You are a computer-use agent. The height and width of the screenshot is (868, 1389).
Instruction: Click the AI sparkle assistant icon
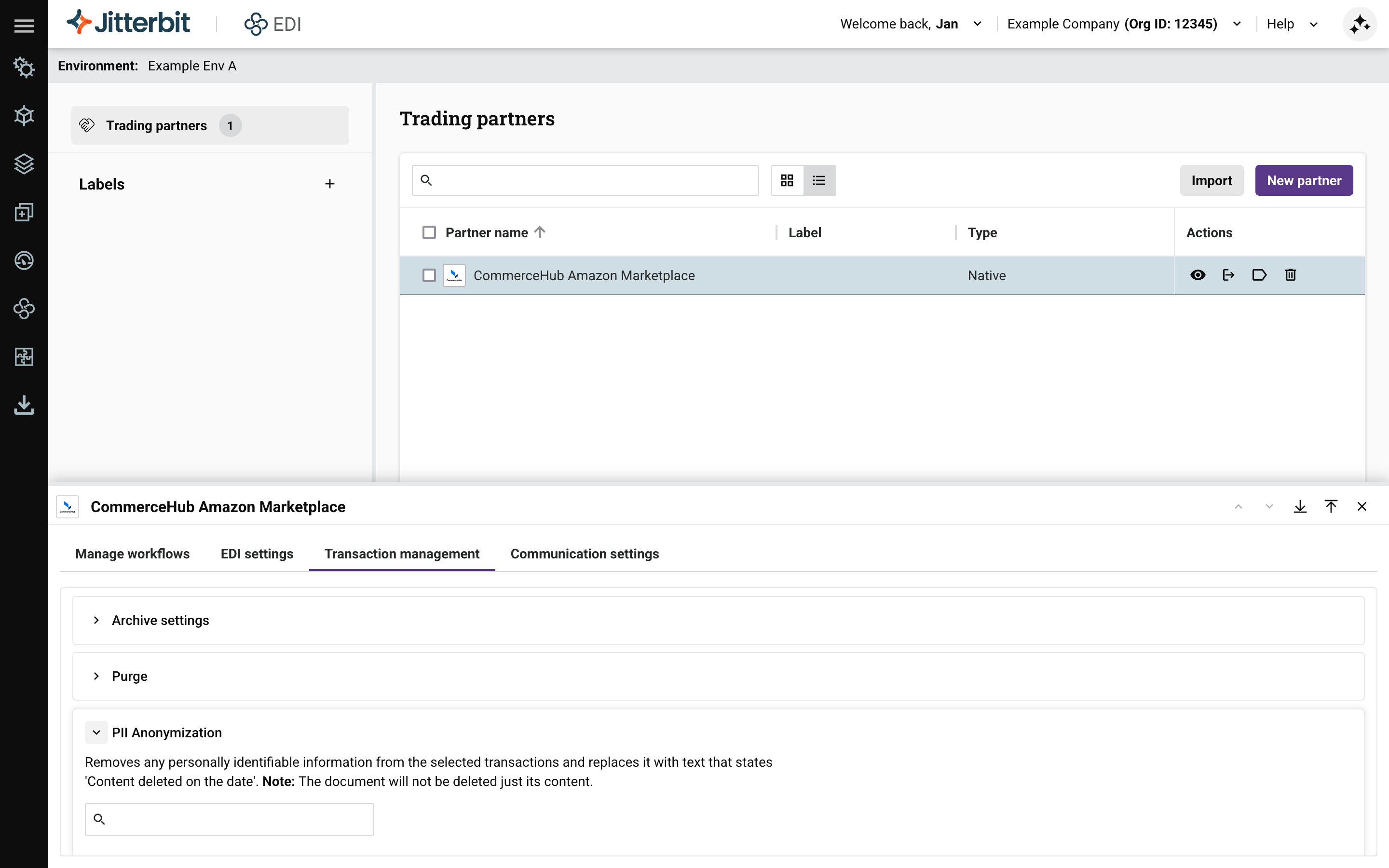point(1359,24)
